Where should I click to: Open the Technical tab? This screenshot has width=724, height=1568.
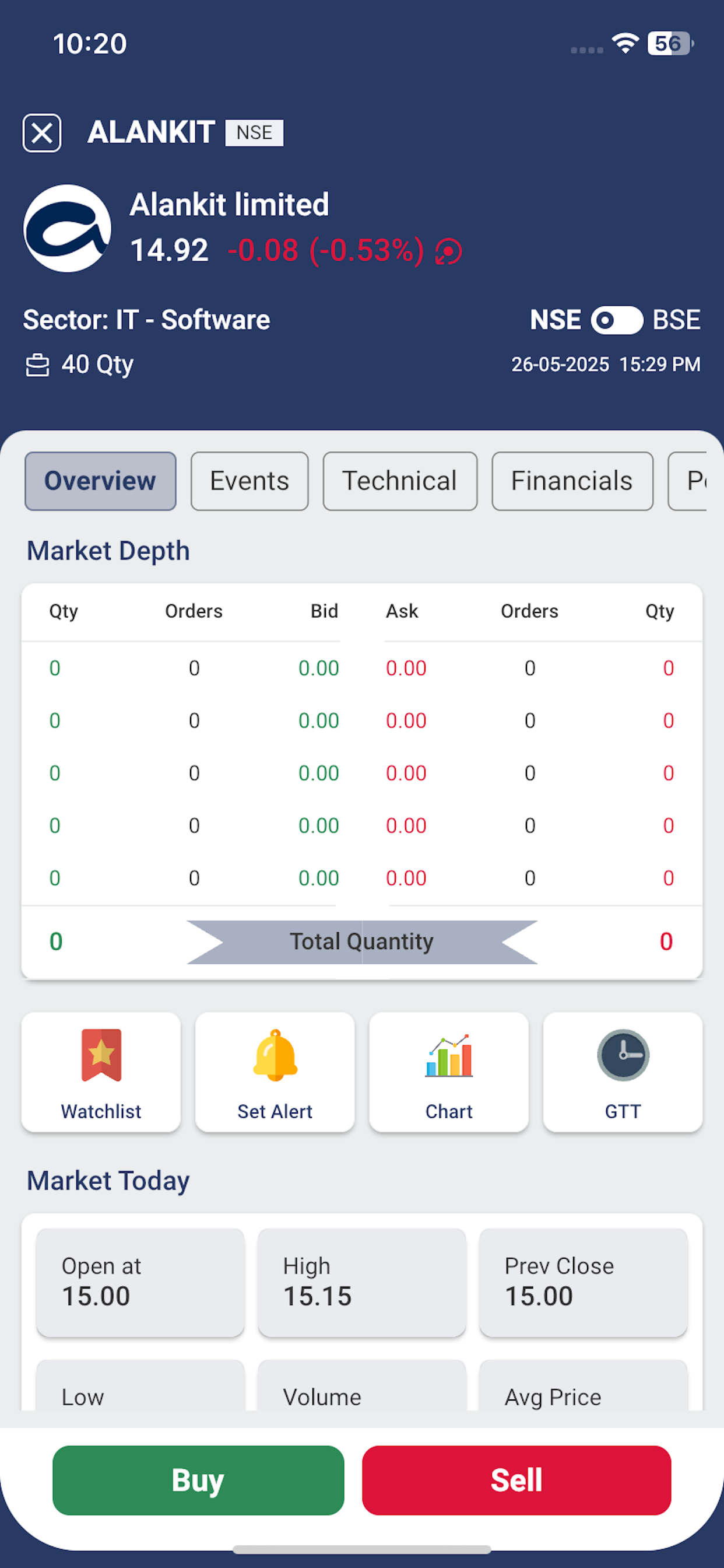[x=400, y=481]
